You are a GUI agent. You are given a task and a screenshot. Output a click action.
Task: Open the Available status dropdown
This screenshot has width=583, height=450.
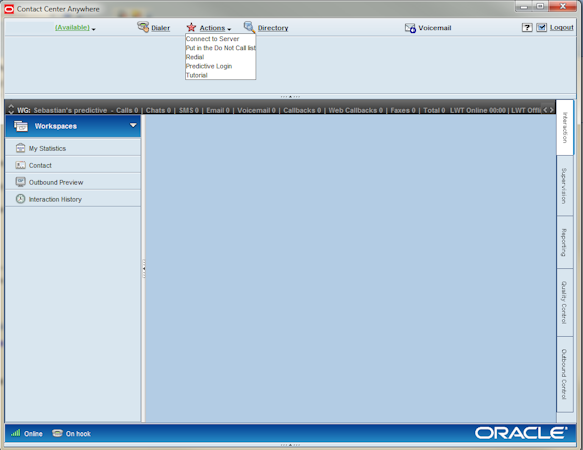(x=75, y=28)
